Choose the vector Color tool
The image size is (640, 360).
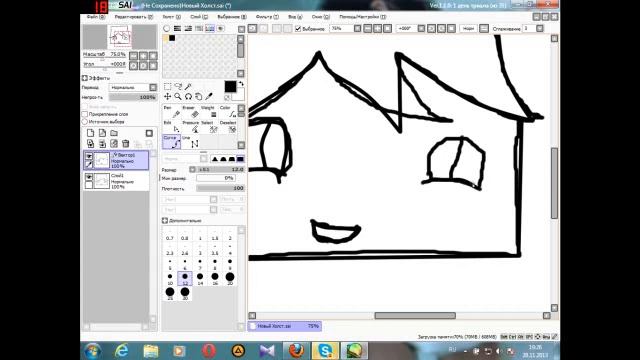tap(228, 111)
